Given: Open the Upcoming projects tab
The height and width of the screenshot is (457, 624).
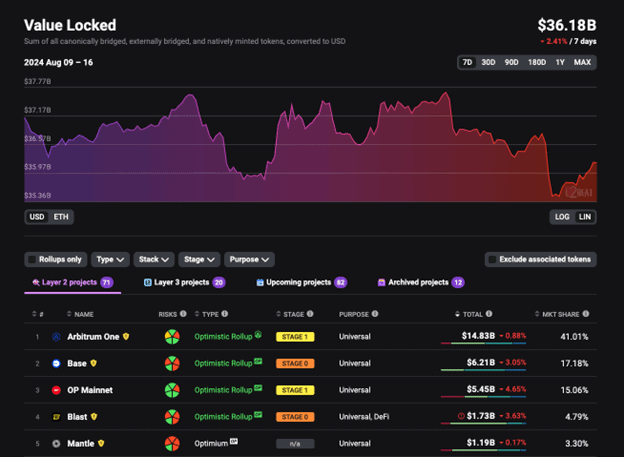Looking at the screenshot, I should click(302, 283).
